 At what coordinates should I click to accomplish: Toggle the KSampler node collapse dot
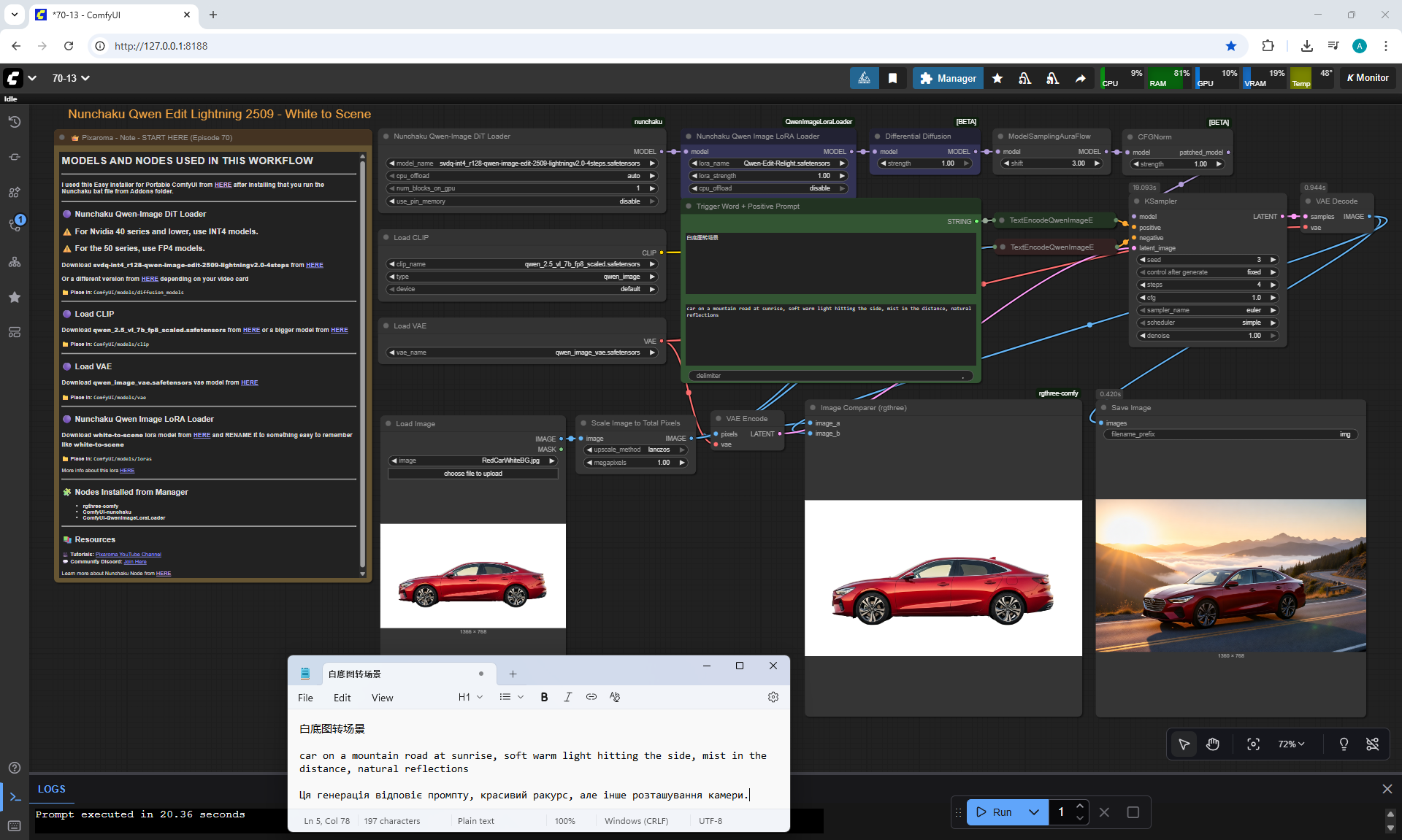1137,201
